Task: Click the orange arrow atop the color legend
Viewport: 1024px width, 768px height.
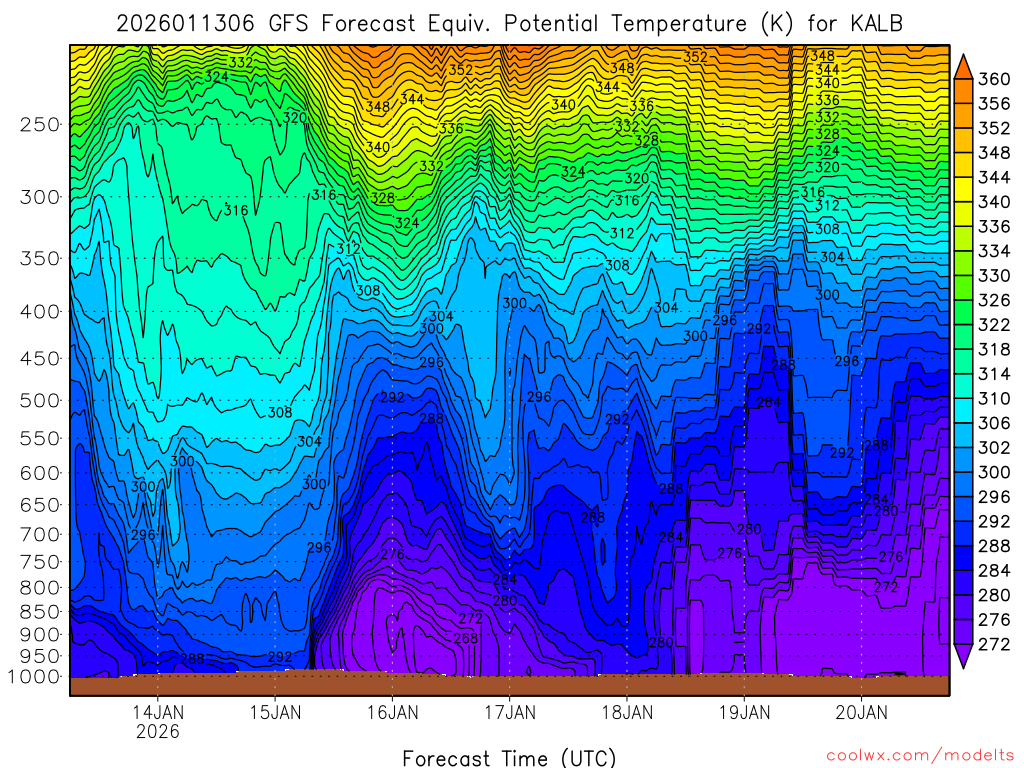Action: pos(963,68)
